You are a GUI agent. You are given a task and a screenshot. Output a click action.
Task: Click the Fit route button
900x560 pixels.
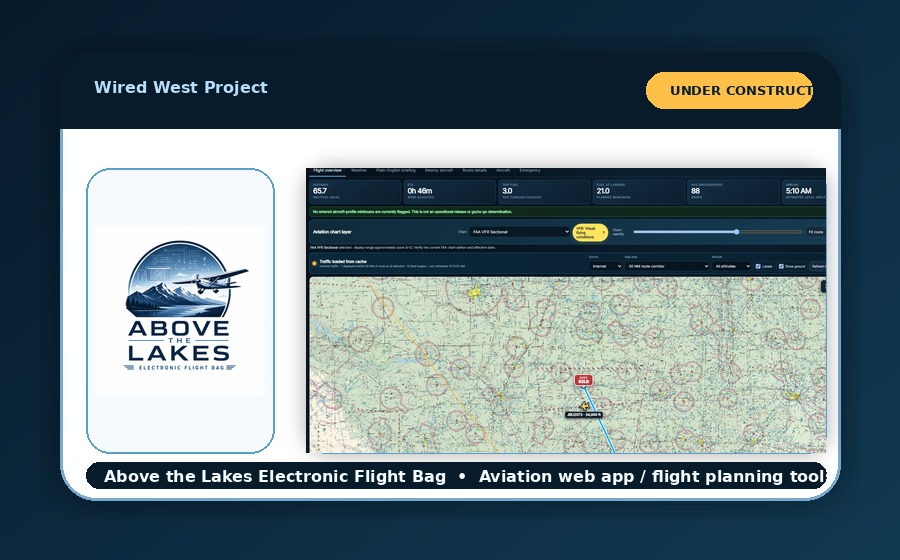[x=816, y=232]
